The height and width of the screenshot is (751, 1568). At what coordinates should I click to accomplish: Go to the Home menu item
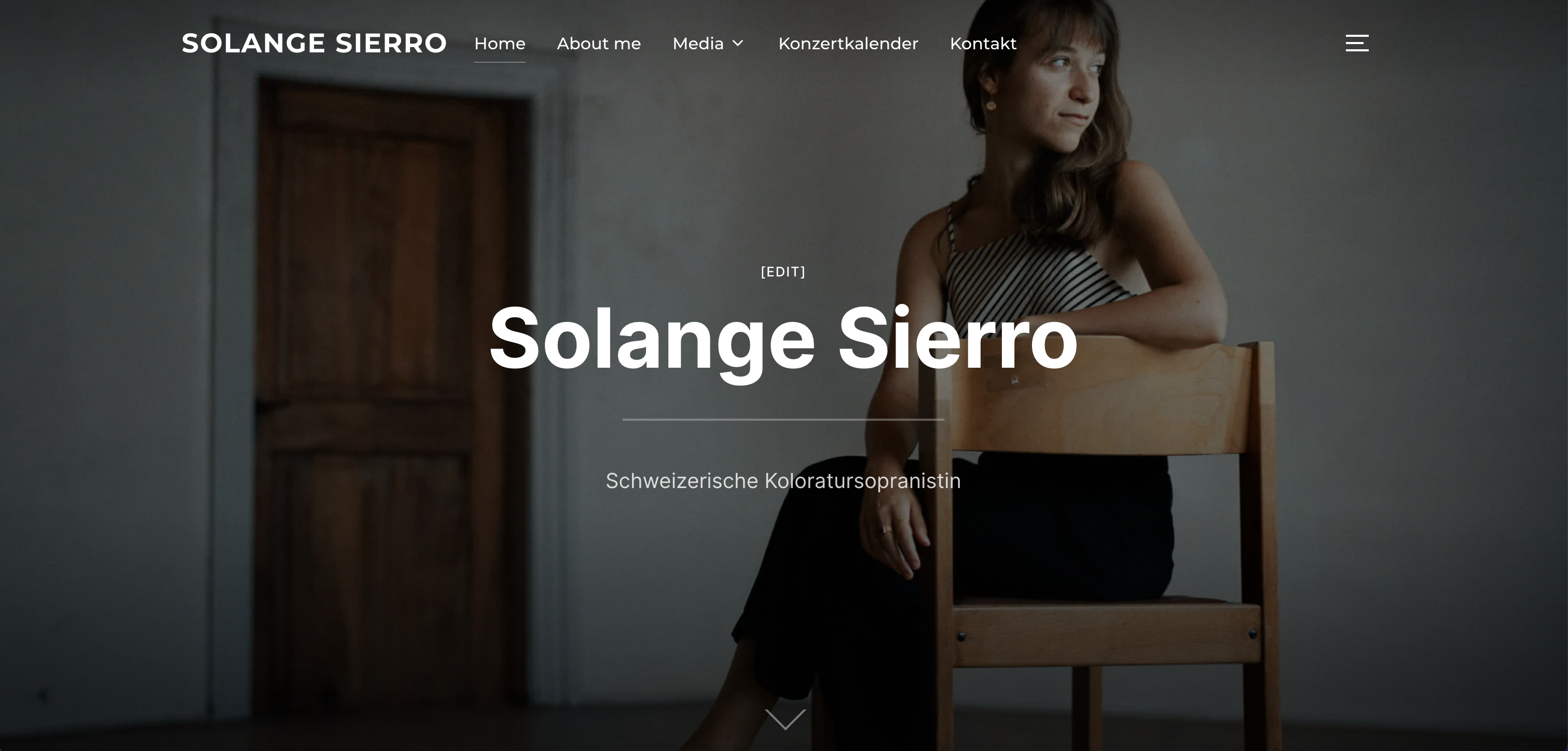[x=500, y=43]
